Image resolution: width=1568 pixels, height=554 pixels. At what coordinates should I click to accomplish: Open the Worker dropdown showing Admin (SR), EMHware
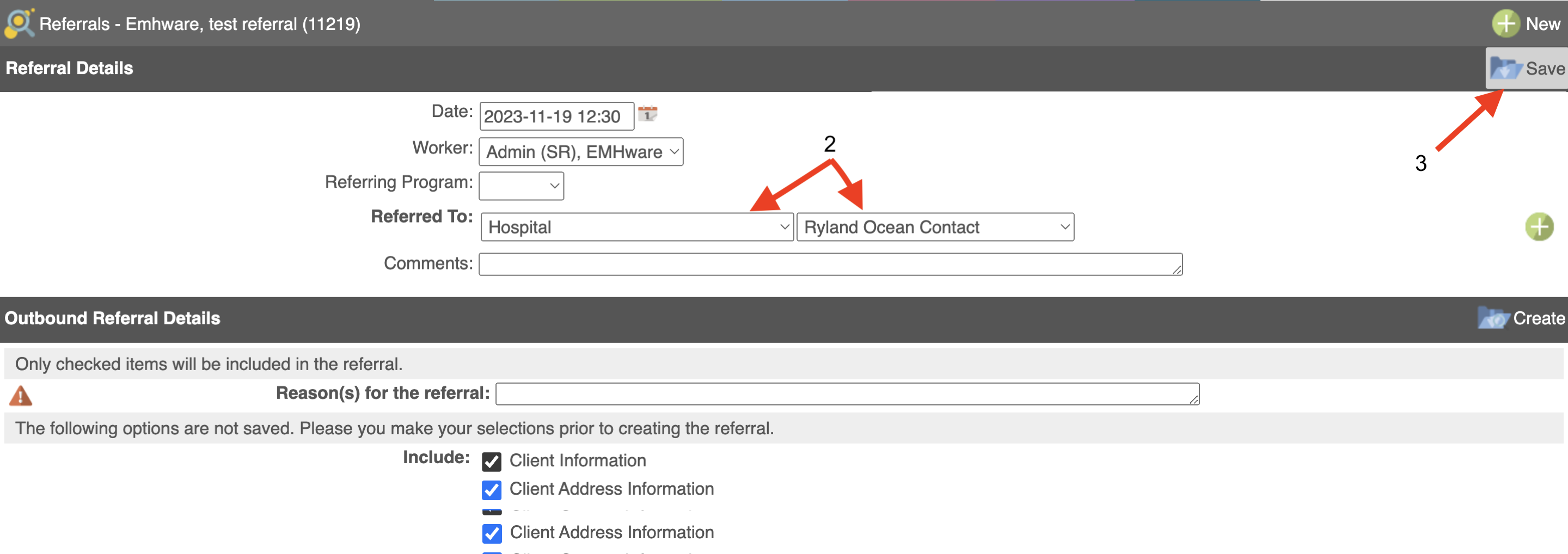tap(580, 151)
